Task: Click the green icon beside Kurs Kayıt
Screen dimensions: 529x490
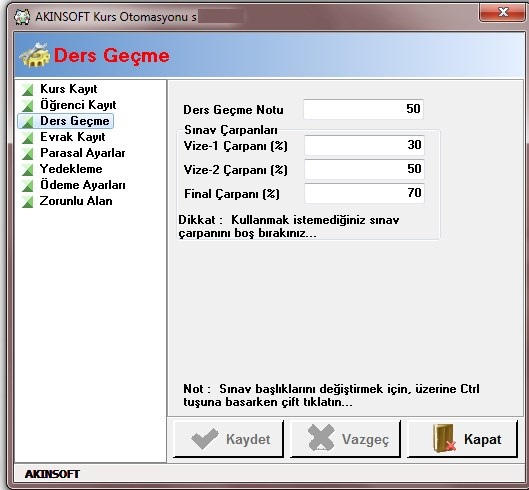Action: pyautogui.click(x=28, y=90)
